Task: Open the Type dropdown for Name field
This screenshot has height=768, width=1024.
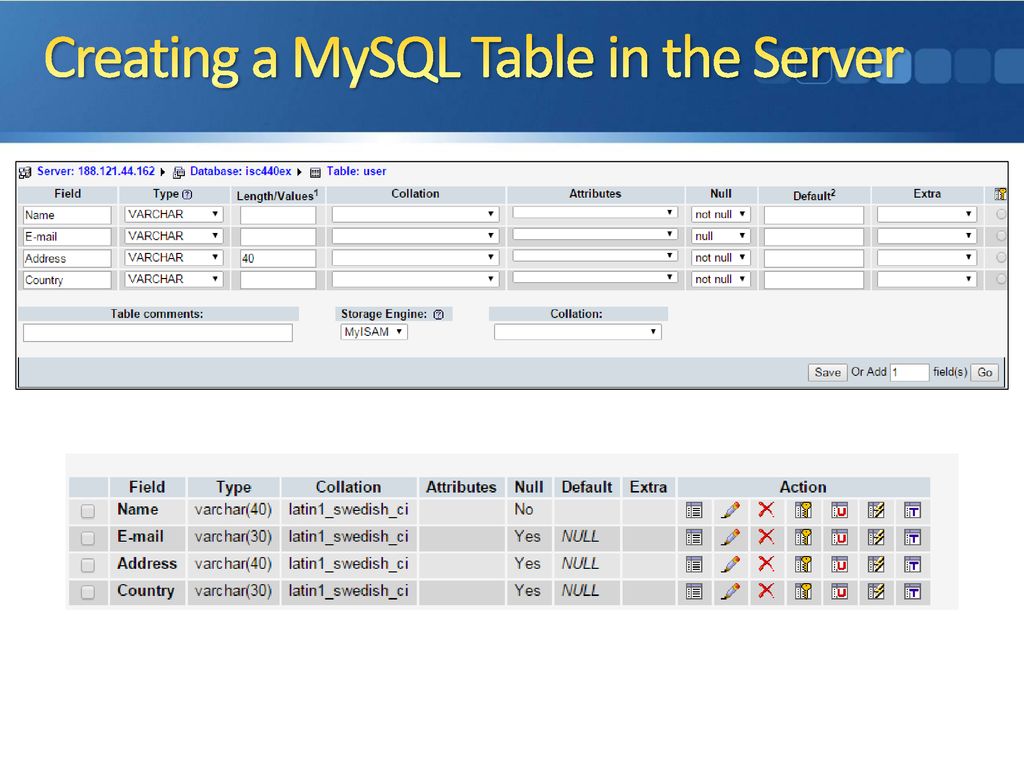Action: 174,214
